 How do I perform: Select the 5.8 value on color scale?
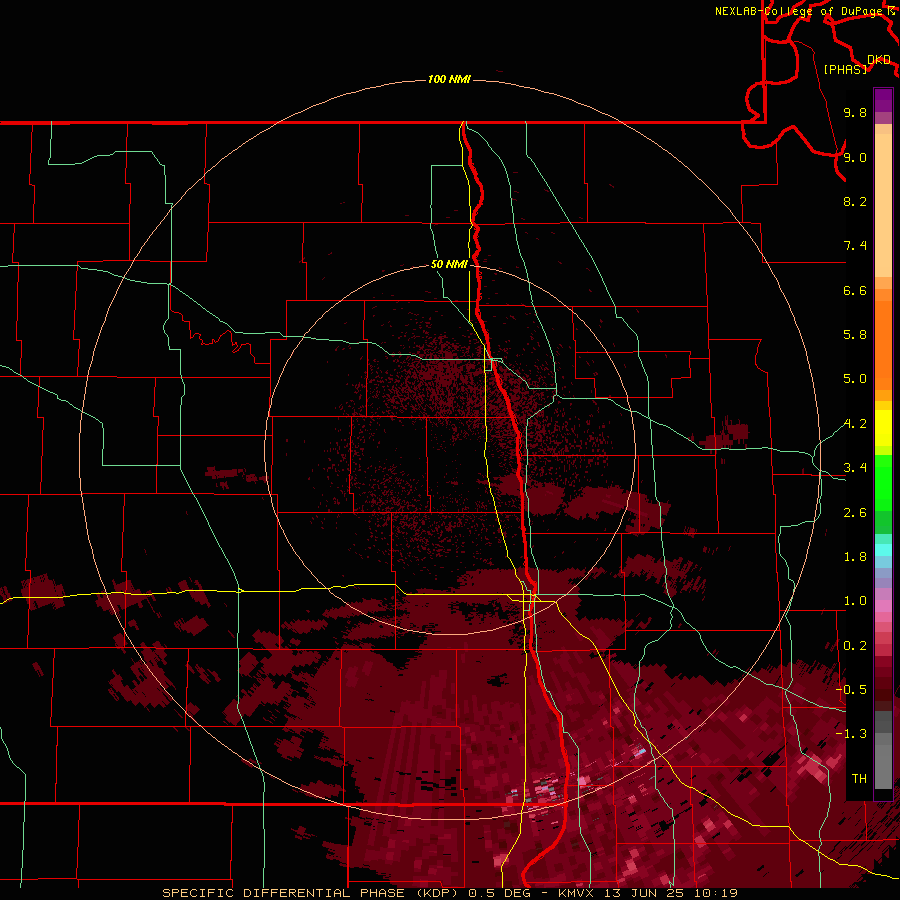pyautogui.click(x=855, y=335)
